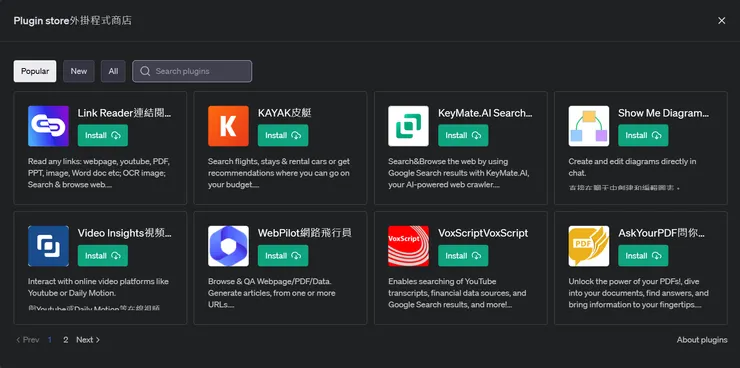Click the AskYourPDF yellow PDF icon
Image resolution: width=740 pixels, height=368 pixels.
click(589, 246)
